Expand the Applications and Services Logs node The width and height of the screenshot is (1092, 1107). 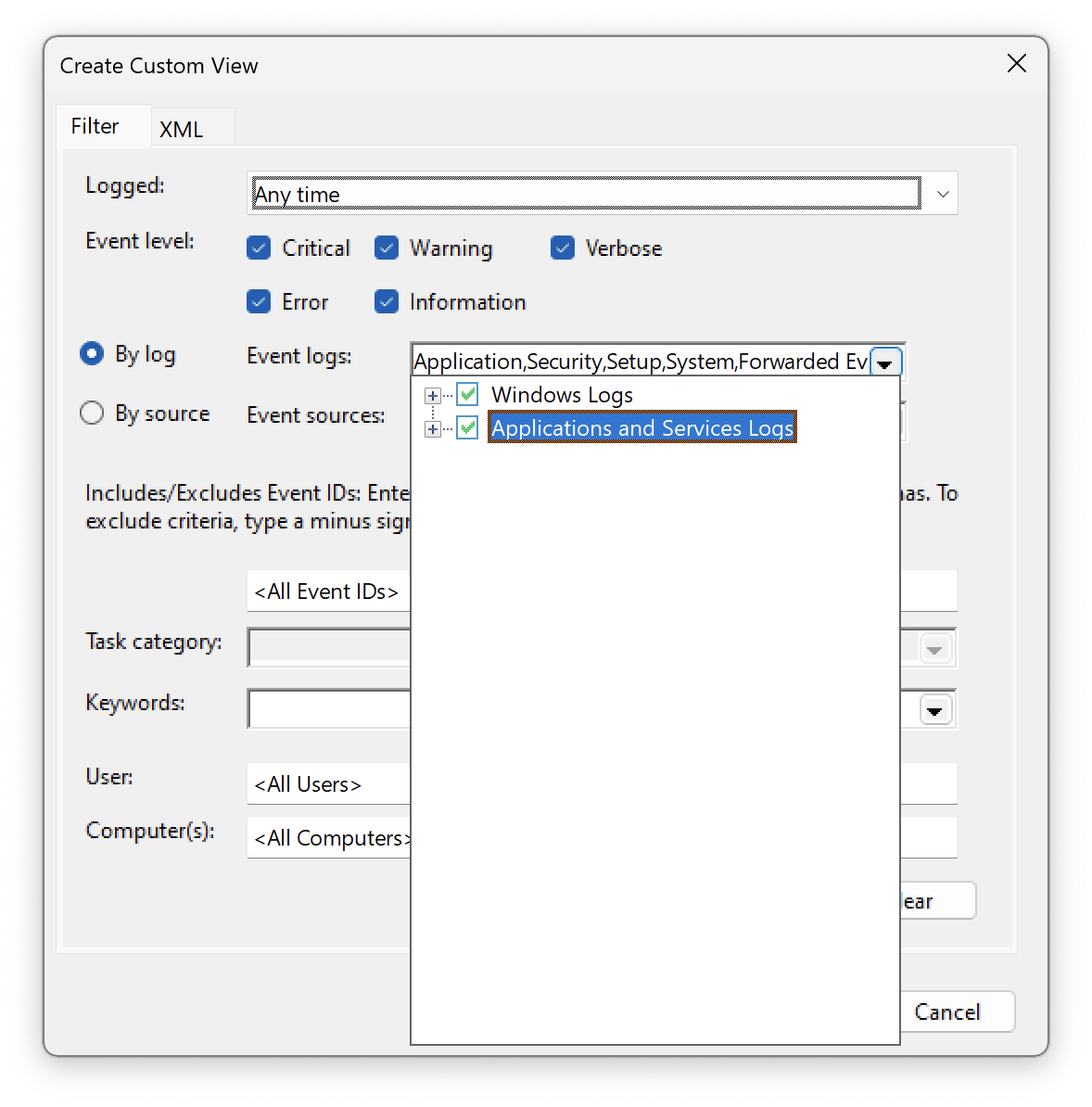click(431, 427)
